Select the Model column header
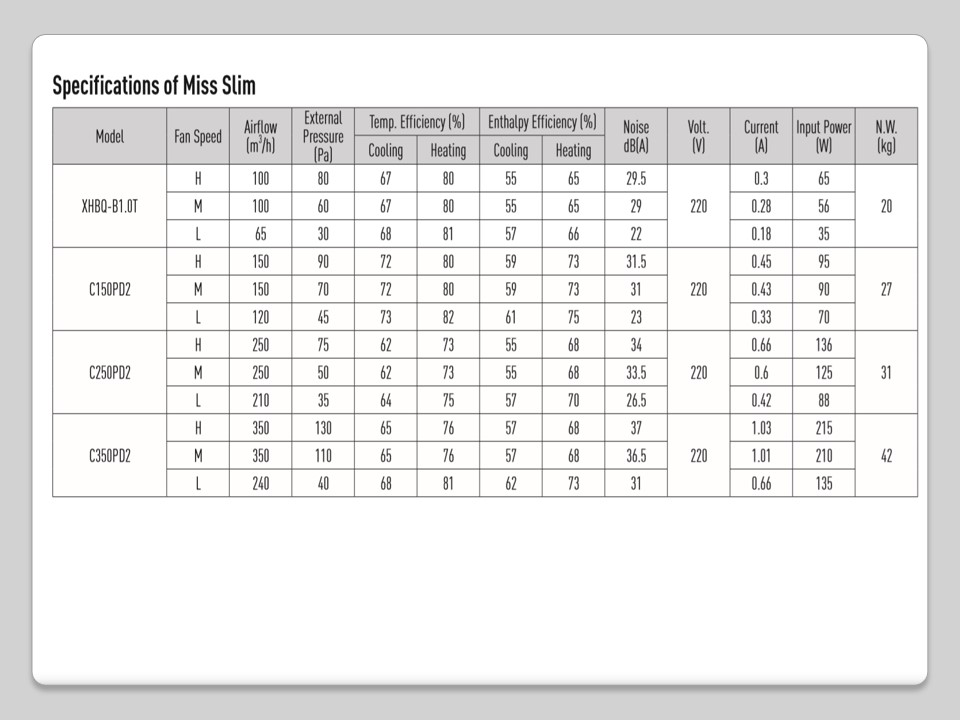Image resolution: width=960 pixels, height=720 pixels. coord(110,136)
